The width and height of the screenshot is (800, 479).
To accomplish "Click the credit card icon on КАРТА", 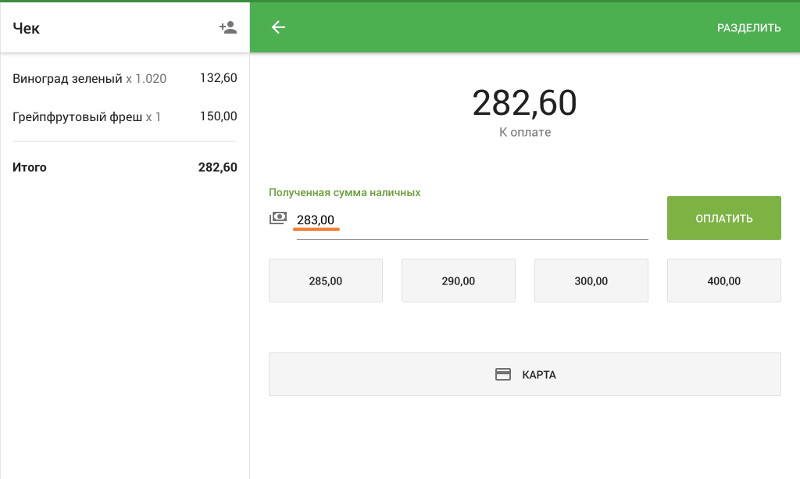I will click(503, 375).
